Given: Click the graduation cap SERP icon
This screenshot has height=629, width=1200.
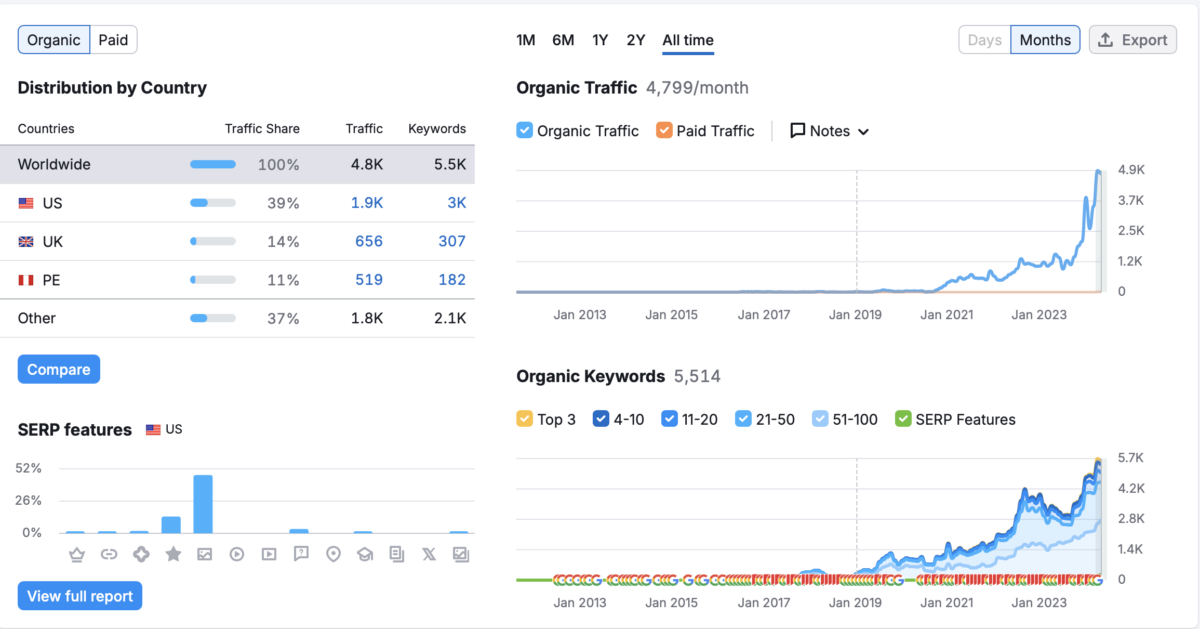Looking at the screenshot, I should coord(365,554).
